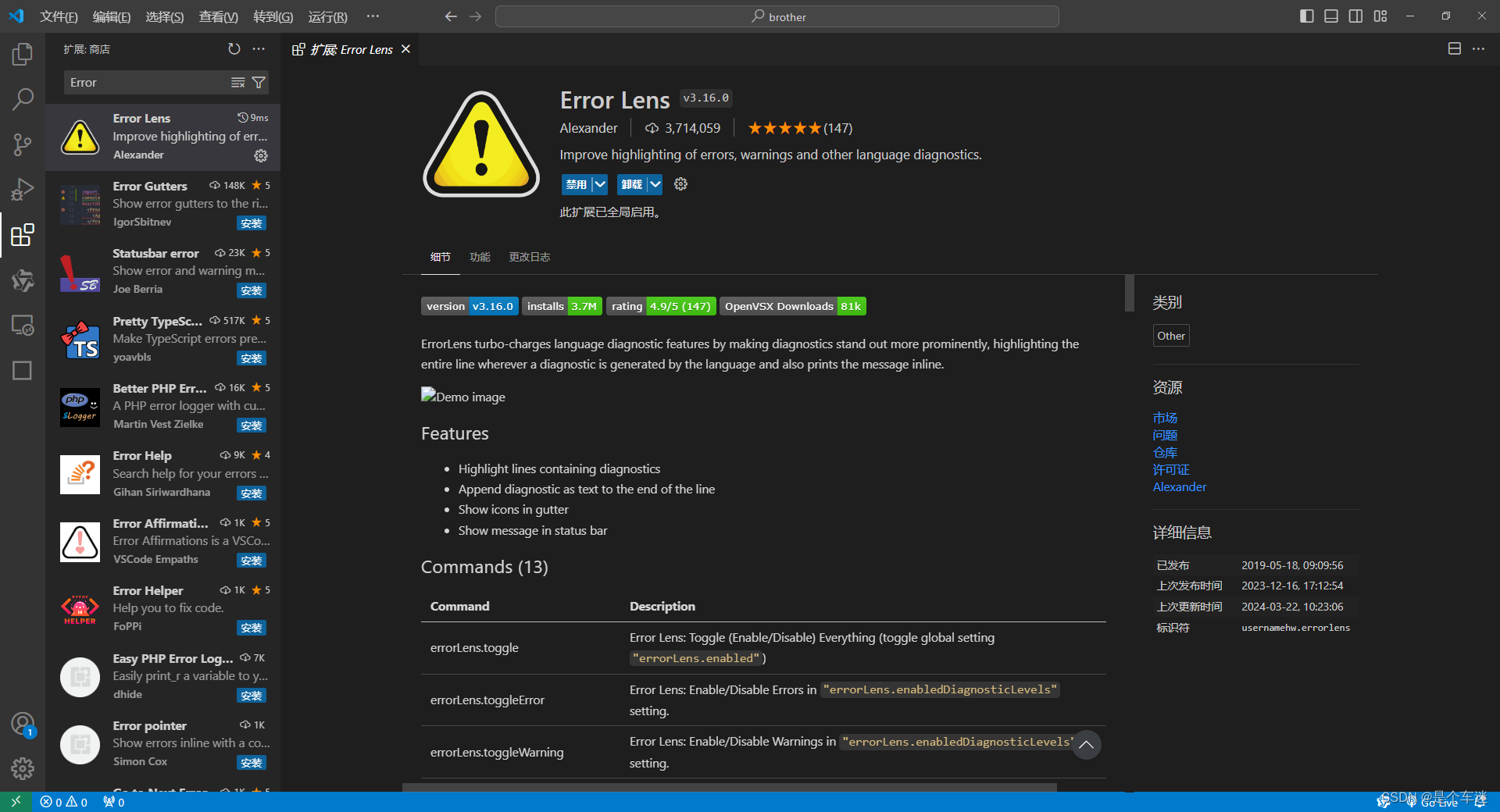Screen dimensions: 1500x812
Task: Select Error Helper extension in list
Action: (162, 609)
